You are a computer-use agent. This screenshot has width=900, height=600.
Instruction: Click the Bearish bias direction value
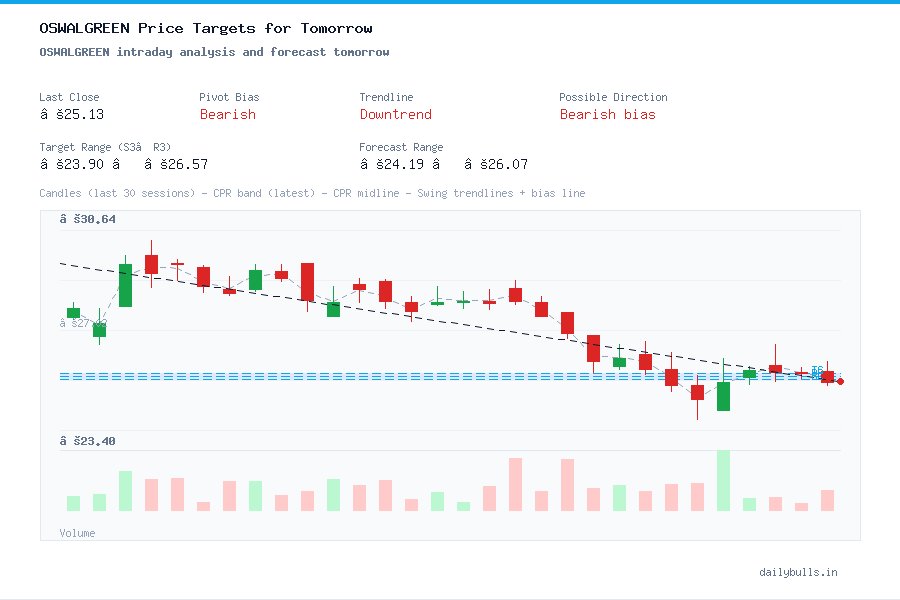click(x=607, y=114)
